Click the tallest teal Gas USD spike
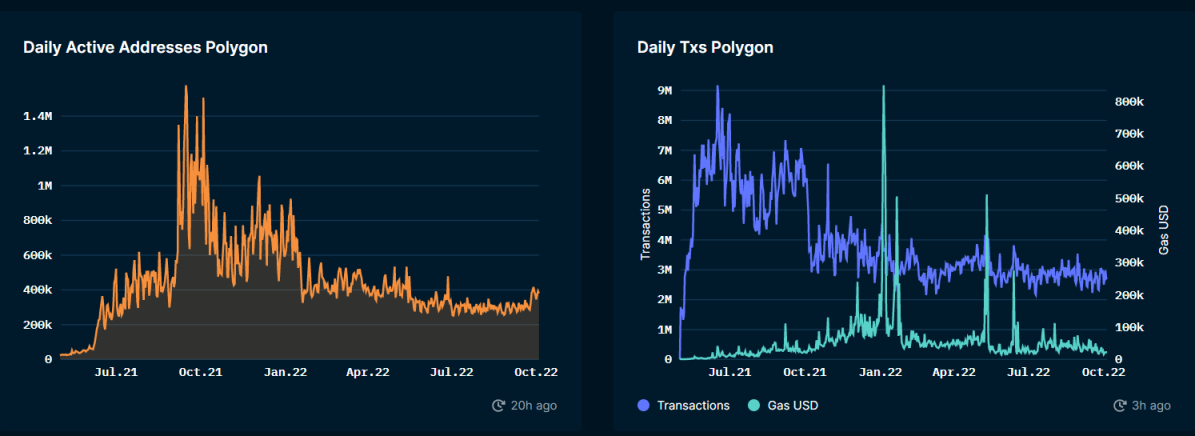 (883, 87)
